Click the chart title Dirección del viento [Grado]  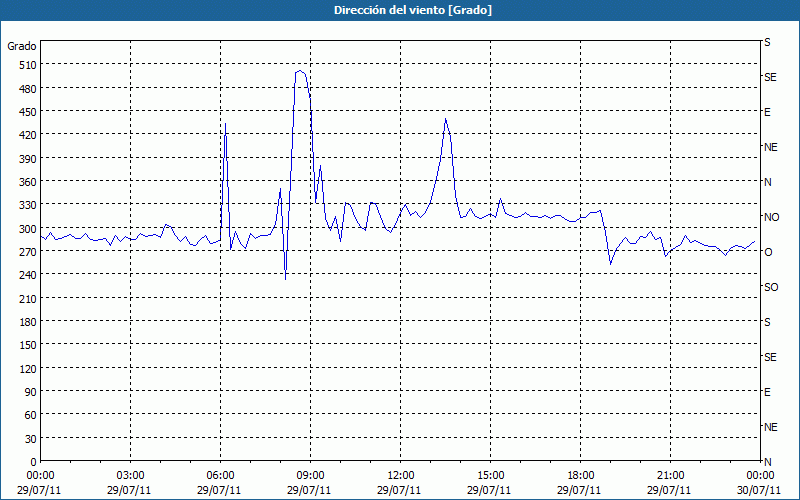(x=413, y=10)
